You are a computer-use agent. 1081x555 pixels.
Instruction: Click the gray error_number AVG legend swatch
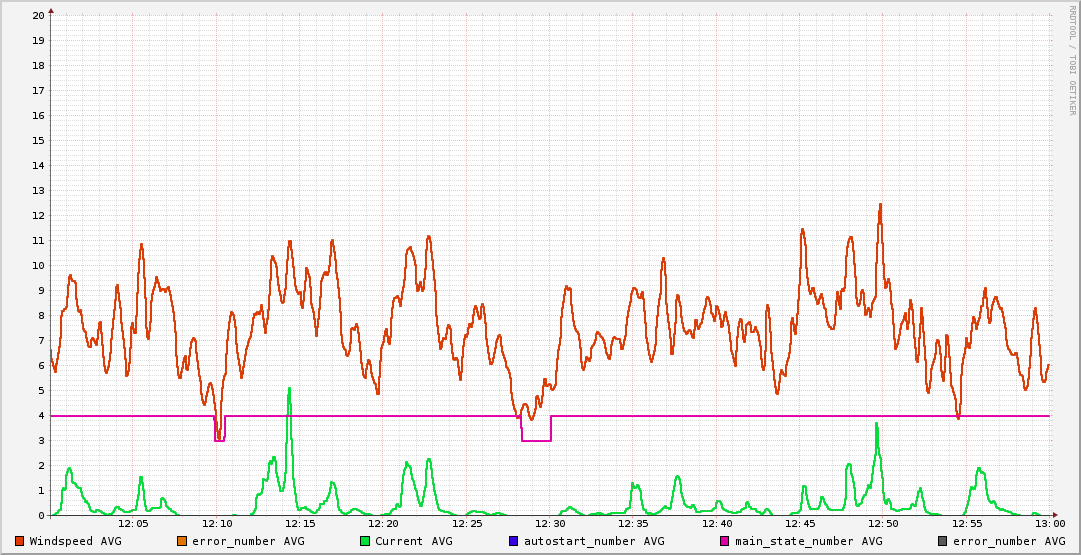942,541
